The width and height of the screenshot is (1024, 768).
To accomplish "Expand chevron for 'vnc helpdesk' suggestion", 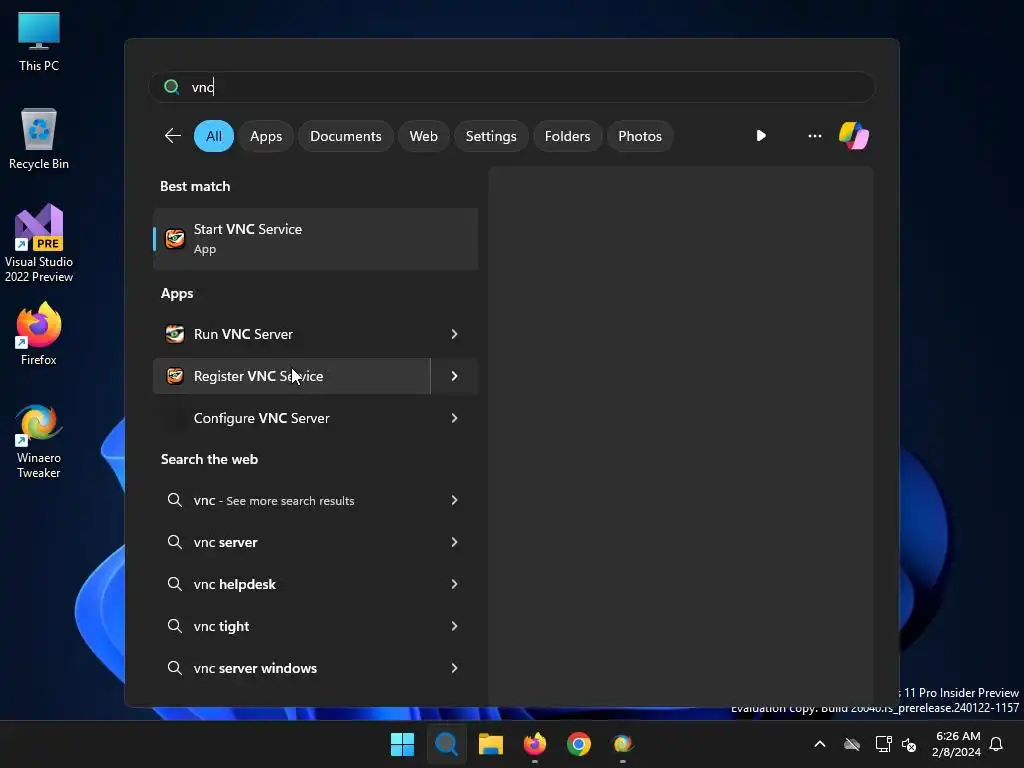I will pos(455,584).
